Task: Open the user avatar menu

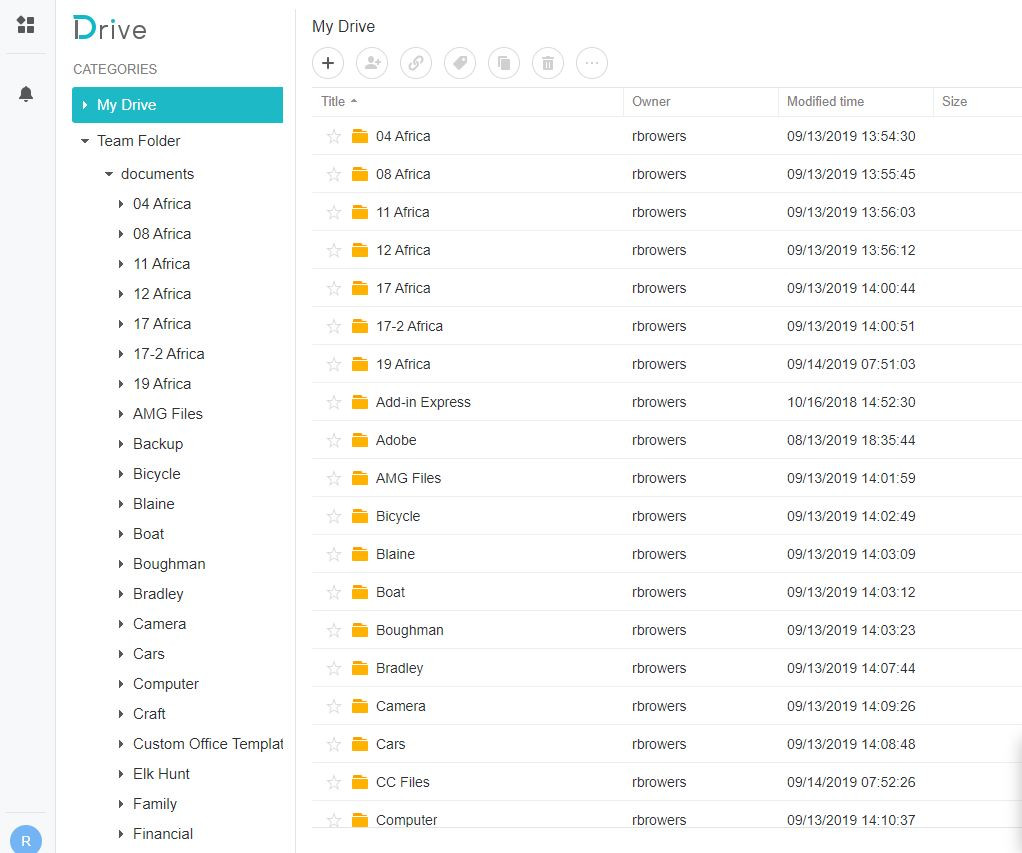Action: pyautogui.click(x=25, y=839)
